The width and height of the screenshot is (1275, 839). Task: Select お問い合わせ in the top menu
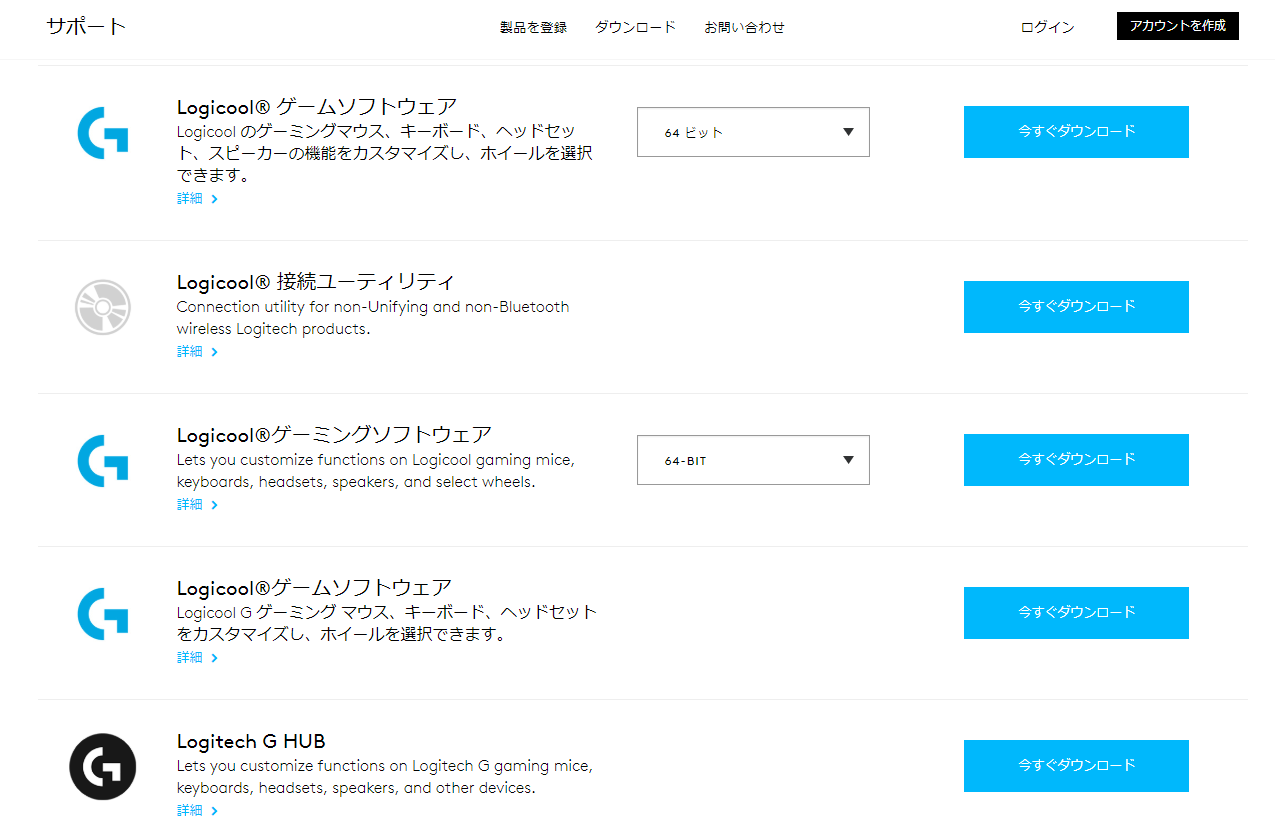click(744, 28)
